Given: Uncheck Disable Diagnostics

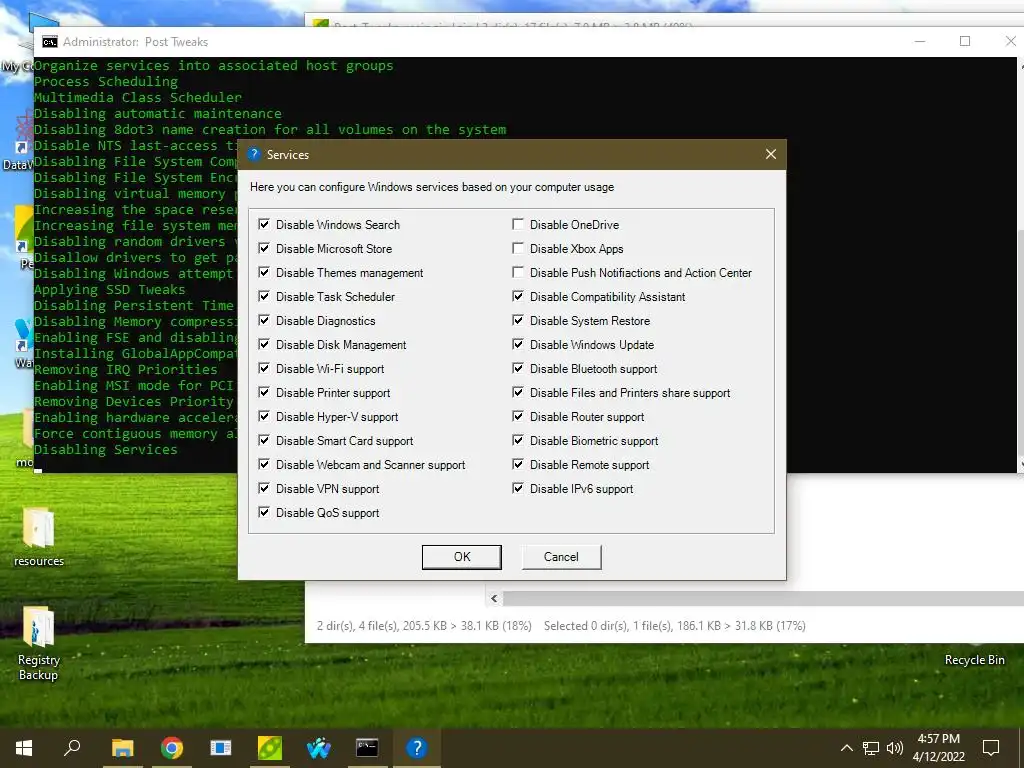Looking at the screenshot, I should [264, 321].
